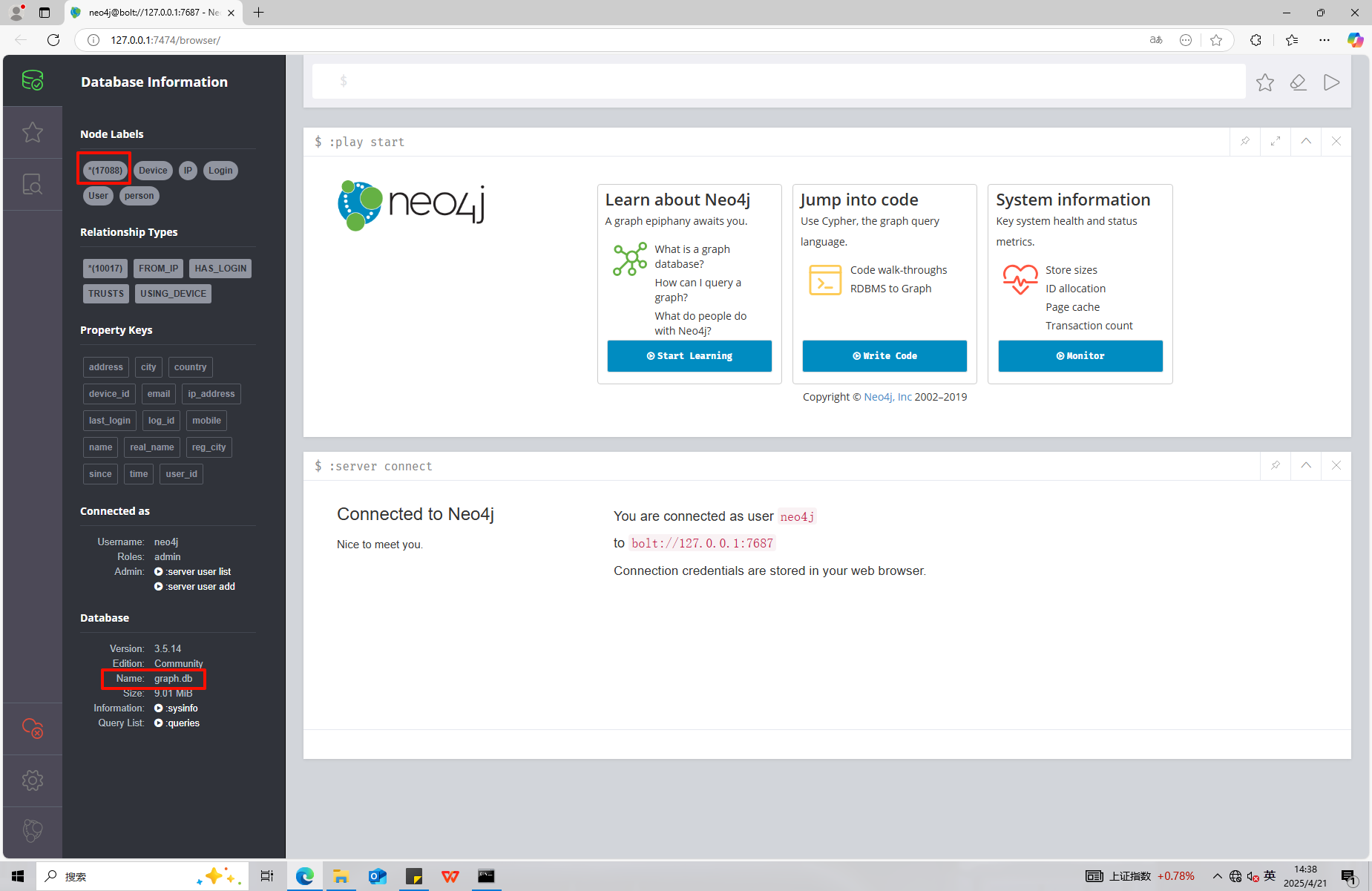Open Browser Settings gear in sidebar
This screenshot has width=1372, height=891.
(x=33, y=780)
